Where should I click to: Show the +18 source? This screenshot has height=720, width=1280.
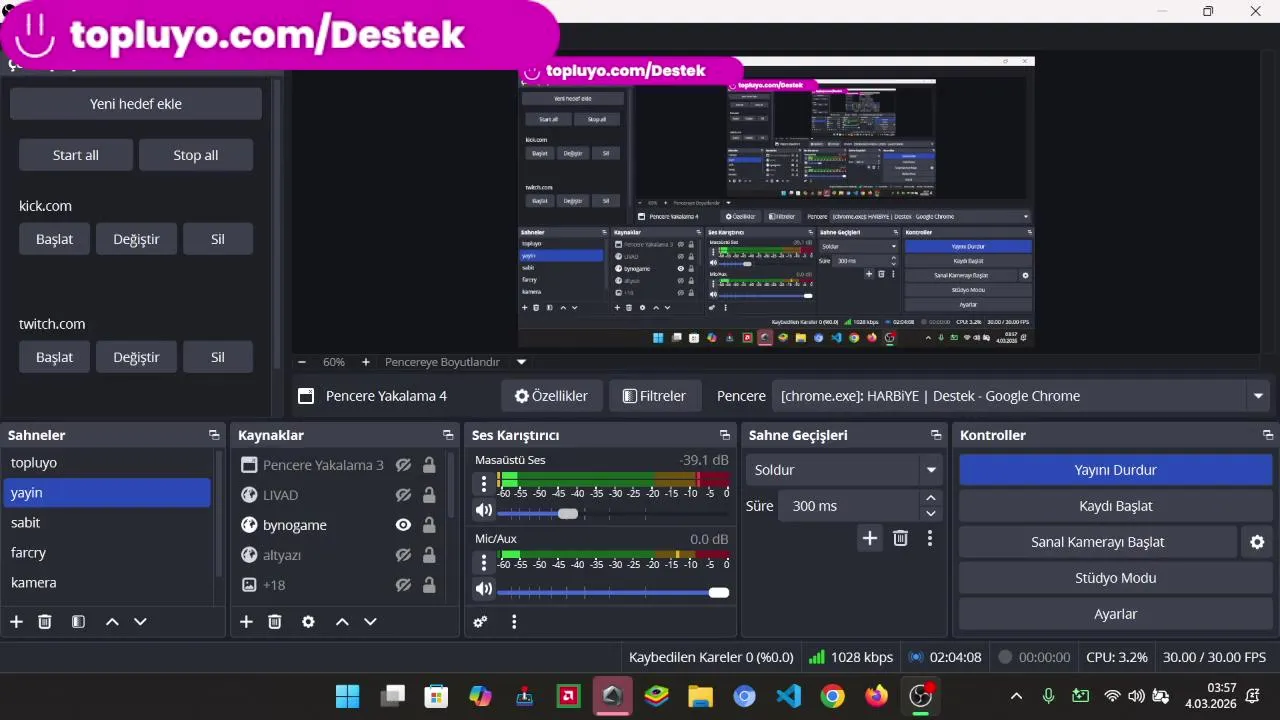click(403, 585)
